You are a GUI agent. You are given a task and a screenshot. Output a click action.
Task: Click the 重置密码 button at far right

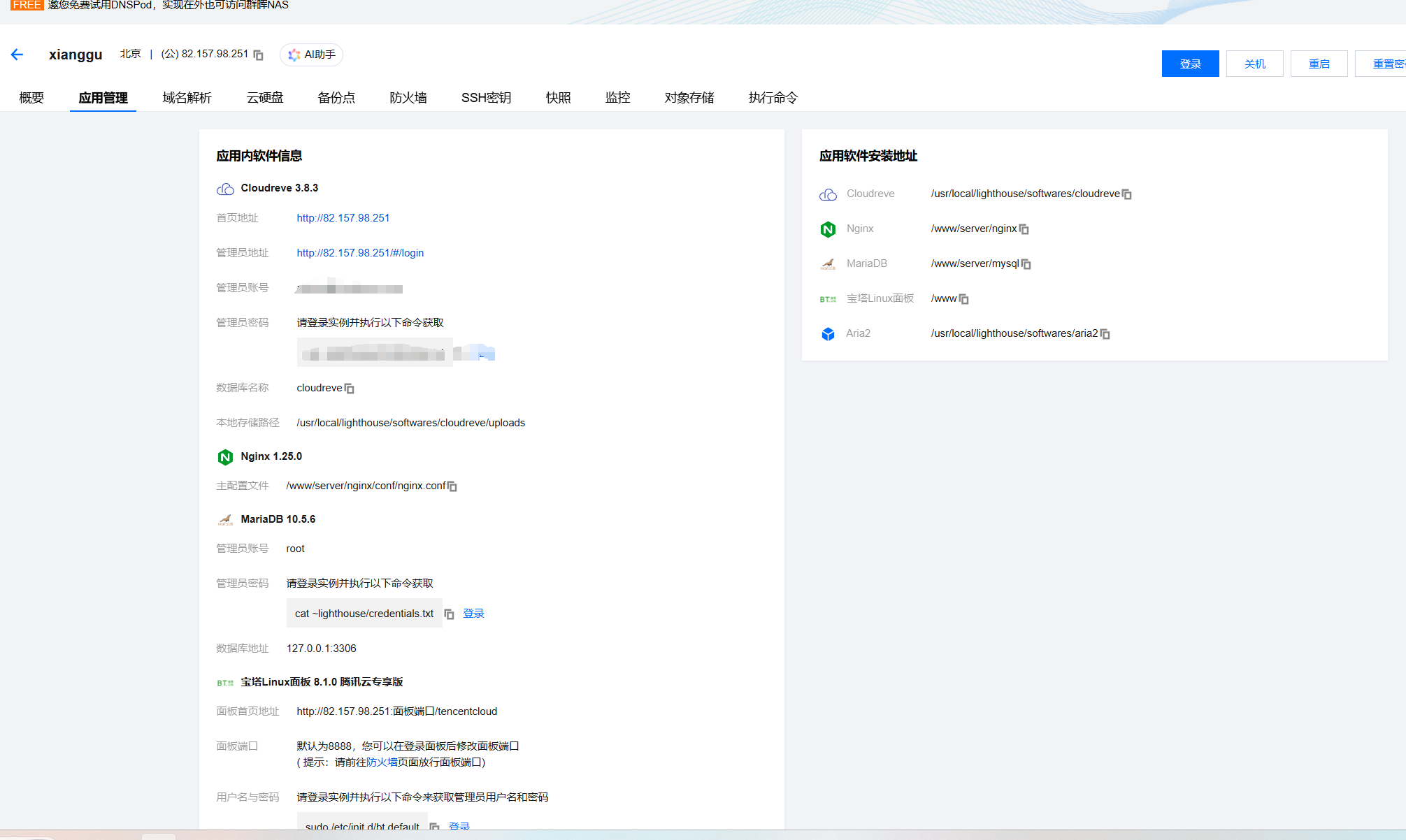coord(1381,64)
